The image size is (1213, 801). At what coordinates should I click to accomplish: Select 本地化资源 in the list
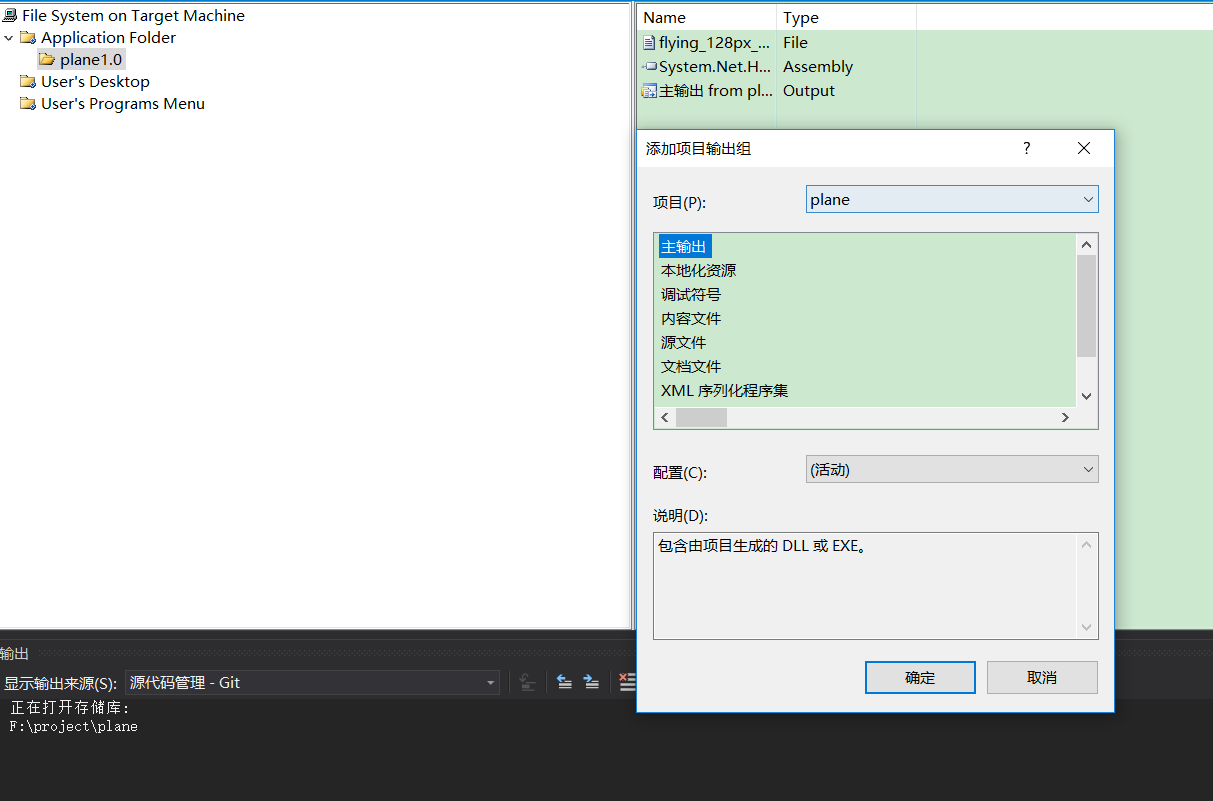pos(698,270)
